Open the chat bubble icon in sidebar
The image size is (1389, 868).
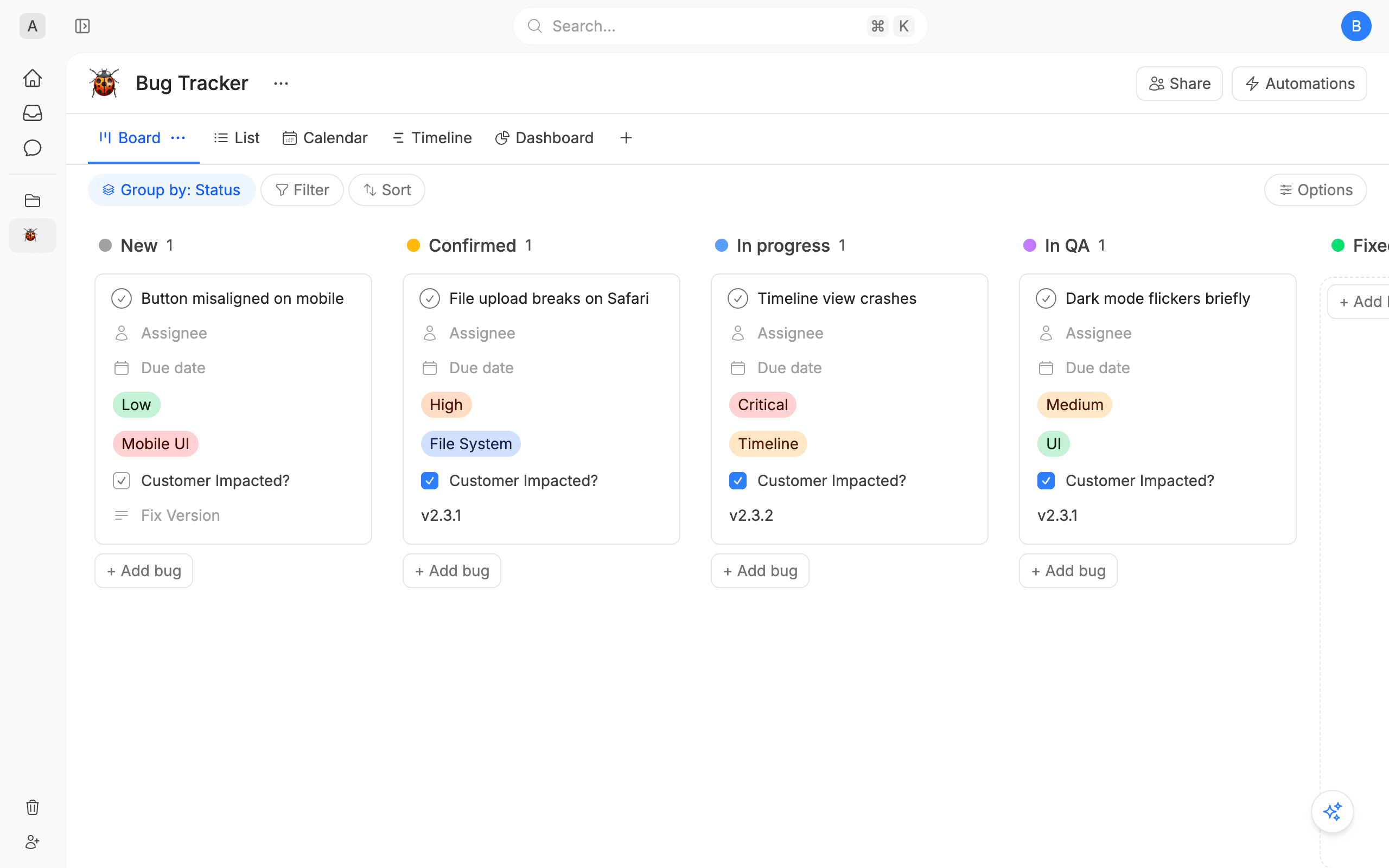coord(33,148)
